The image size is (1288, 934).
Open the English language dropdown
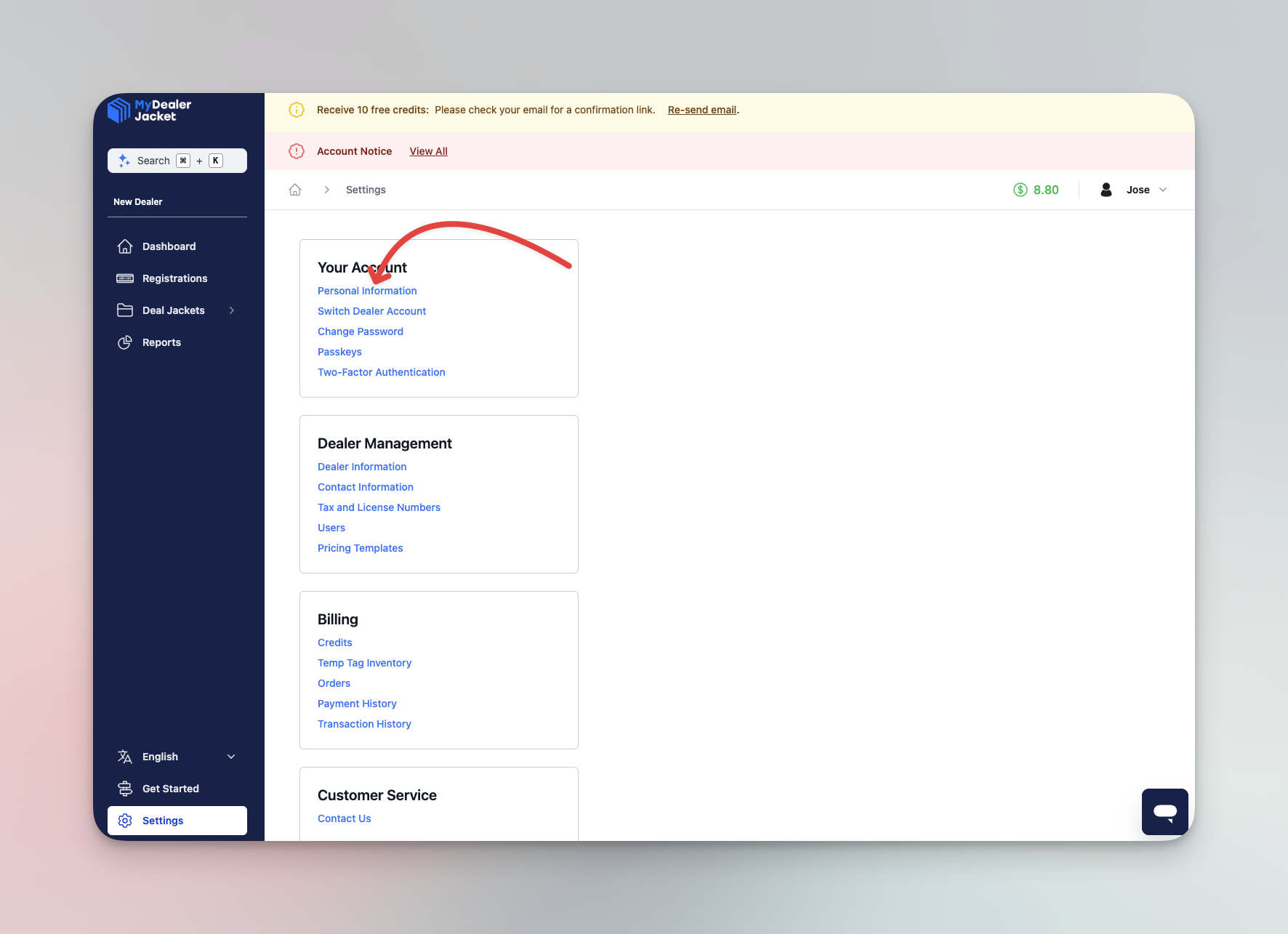pos(230,756)
